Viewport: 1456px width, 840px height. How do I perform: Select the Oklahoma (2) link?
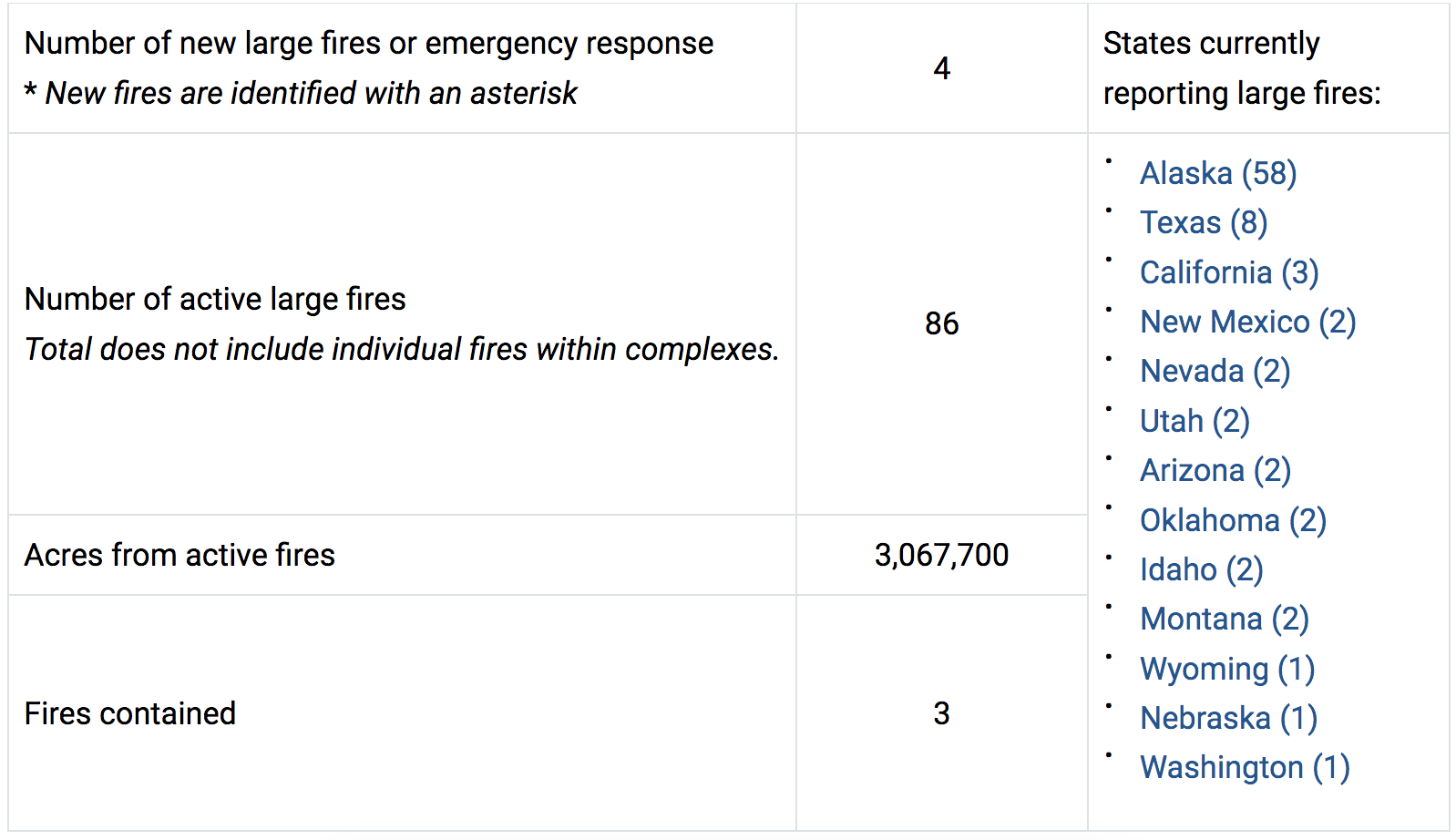tap(1233, 520)
